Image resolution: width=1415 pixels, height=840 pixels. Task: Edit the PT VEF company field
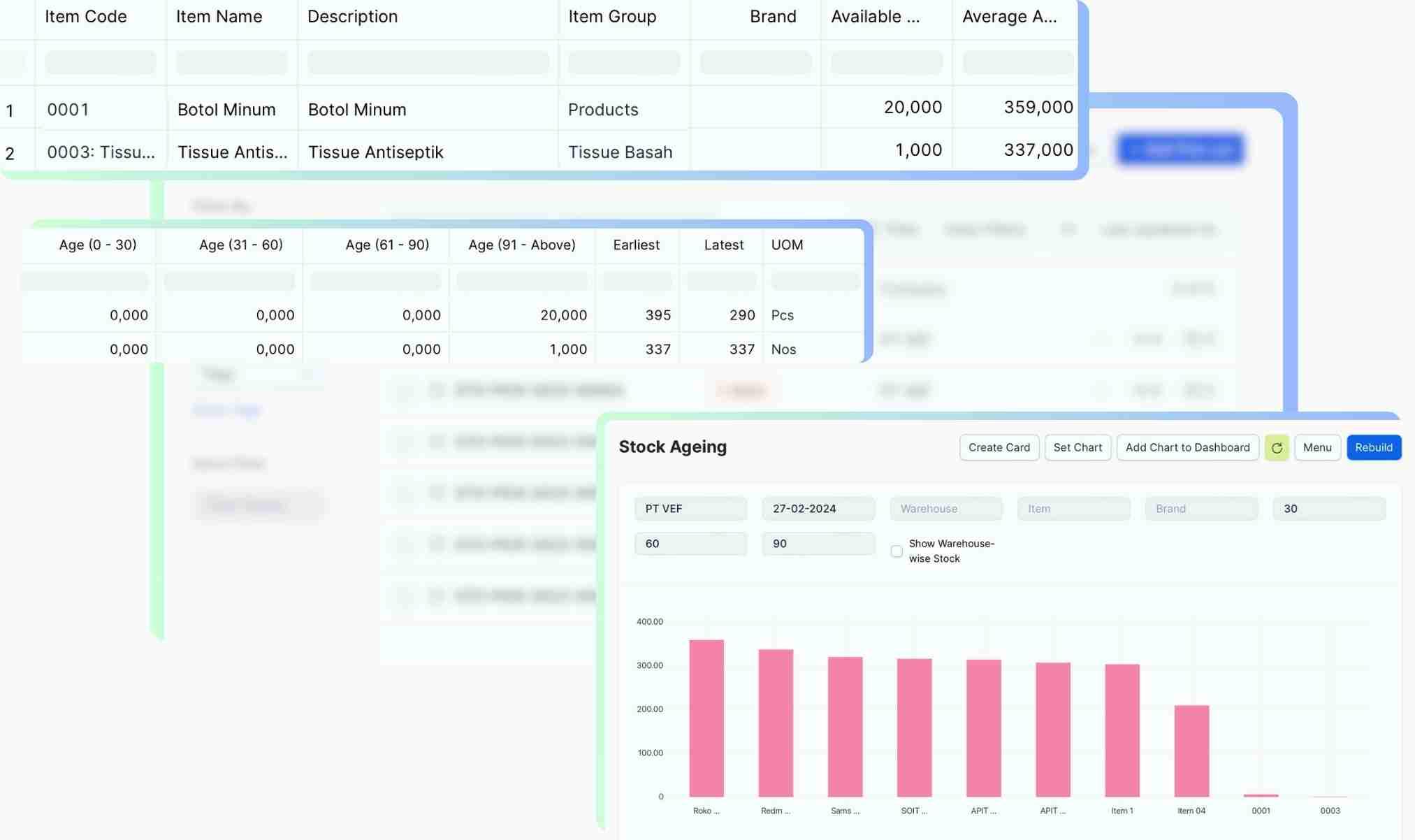coord(690,509)
